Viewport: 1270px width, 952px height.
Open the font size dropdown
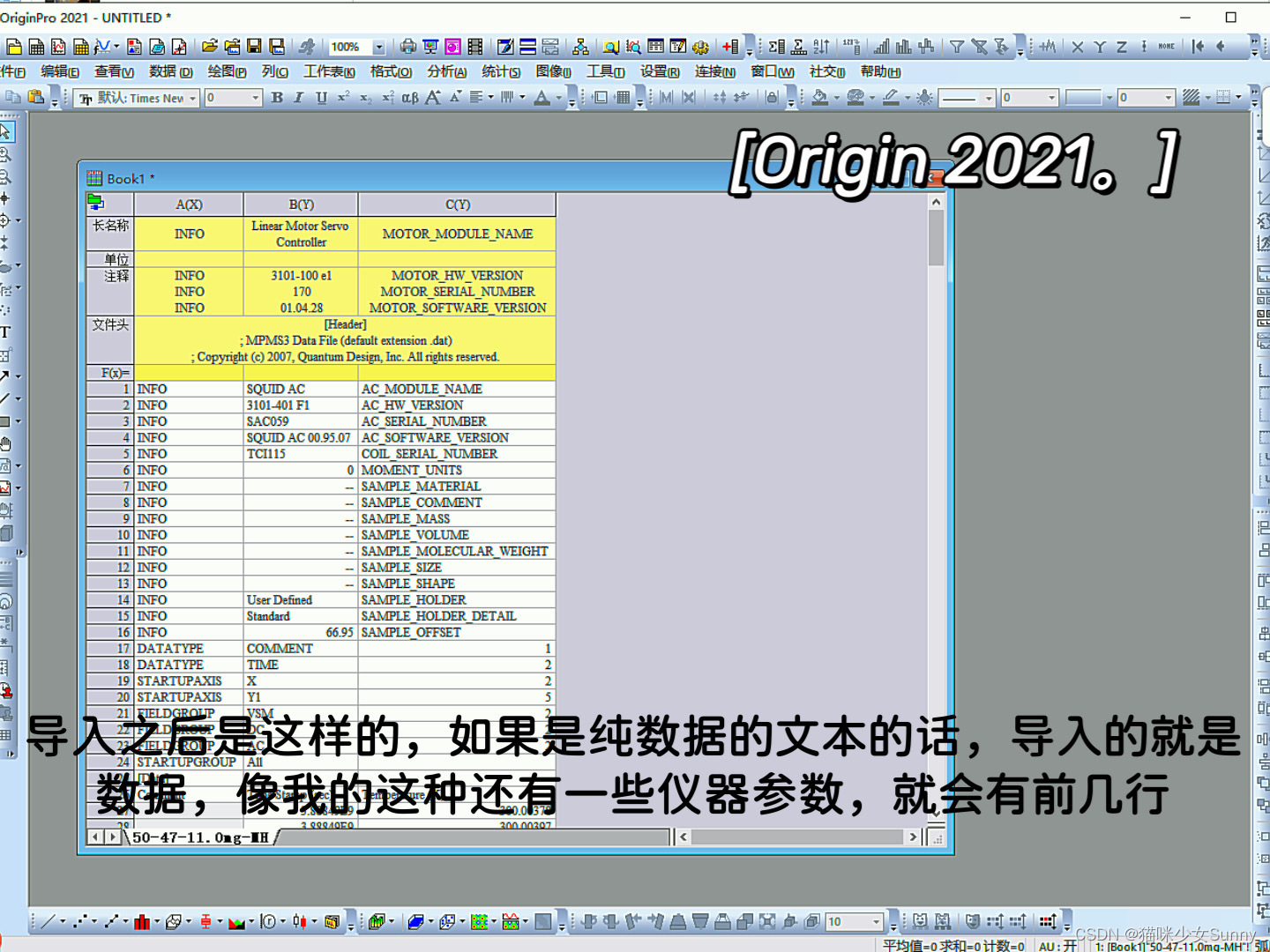256,98
